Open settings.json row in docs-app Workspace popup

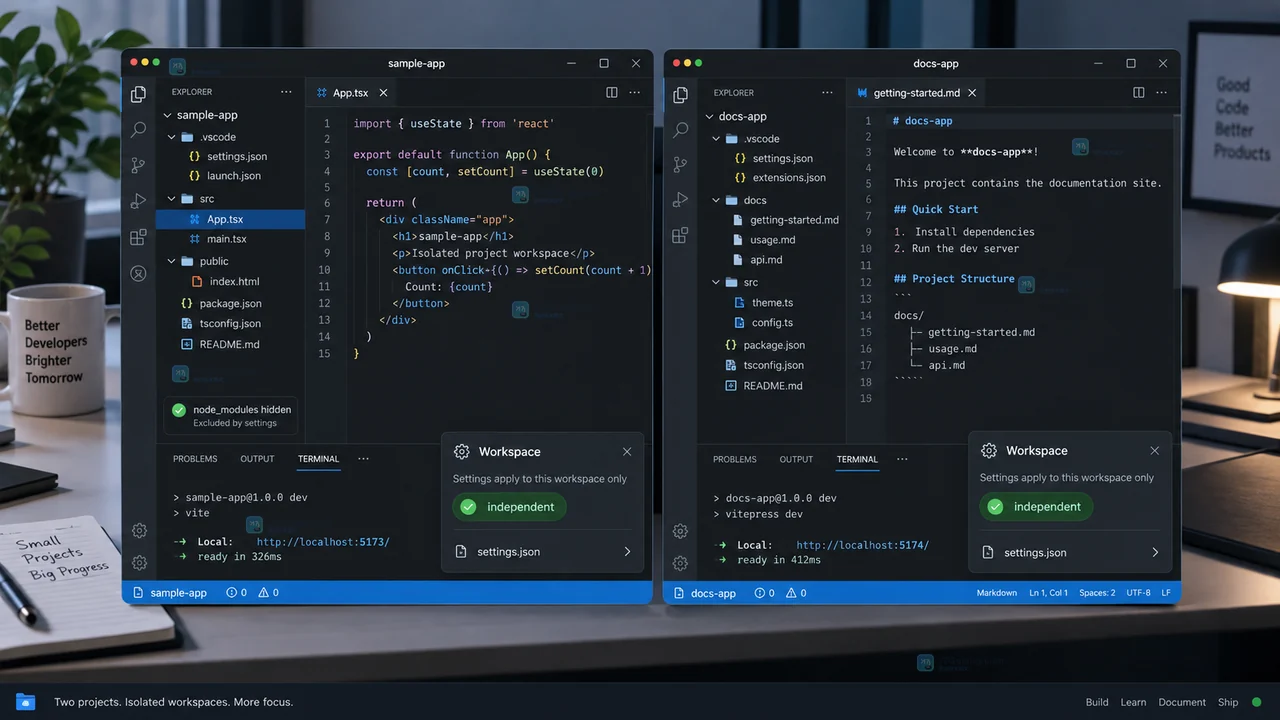(1069, 552)
